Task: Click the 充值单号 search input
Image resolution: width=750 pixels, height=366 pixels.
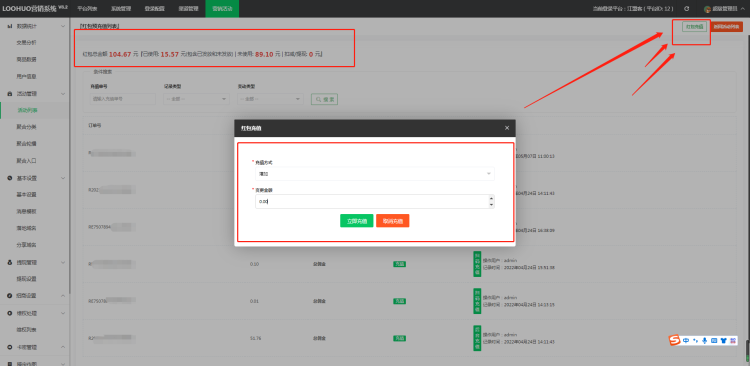Action: [122, 99]
